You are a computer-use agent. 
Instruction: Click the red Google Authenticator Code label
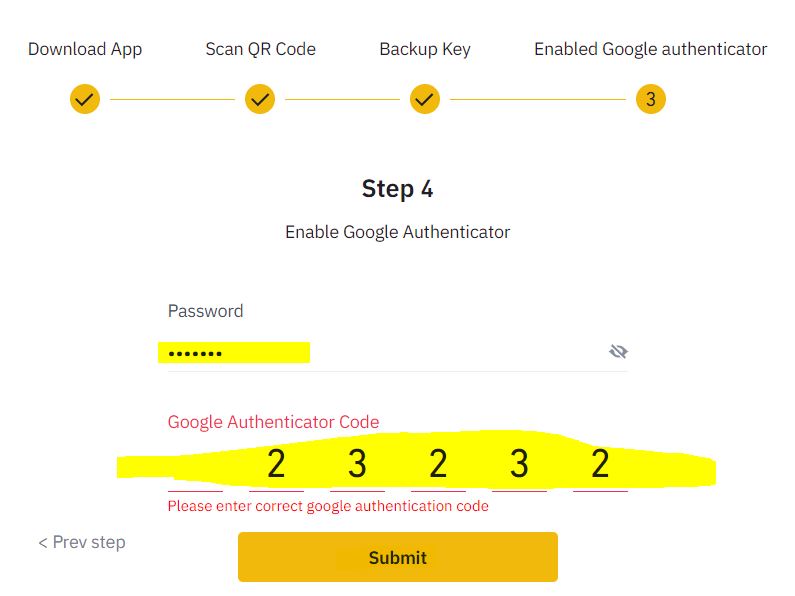click(x=273, y=422)
